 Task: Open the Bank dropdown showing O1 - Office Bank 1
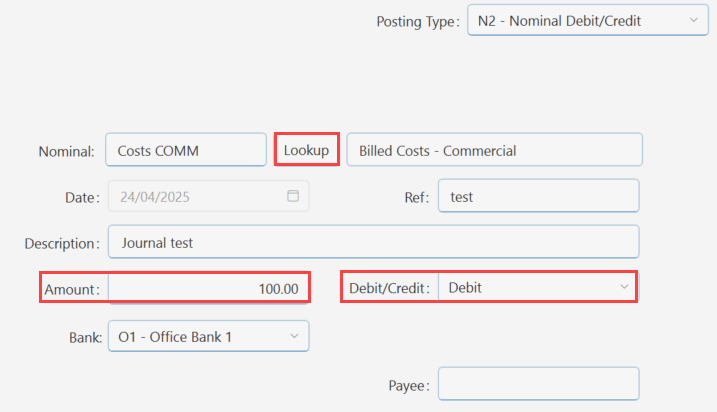pos(209,336)
